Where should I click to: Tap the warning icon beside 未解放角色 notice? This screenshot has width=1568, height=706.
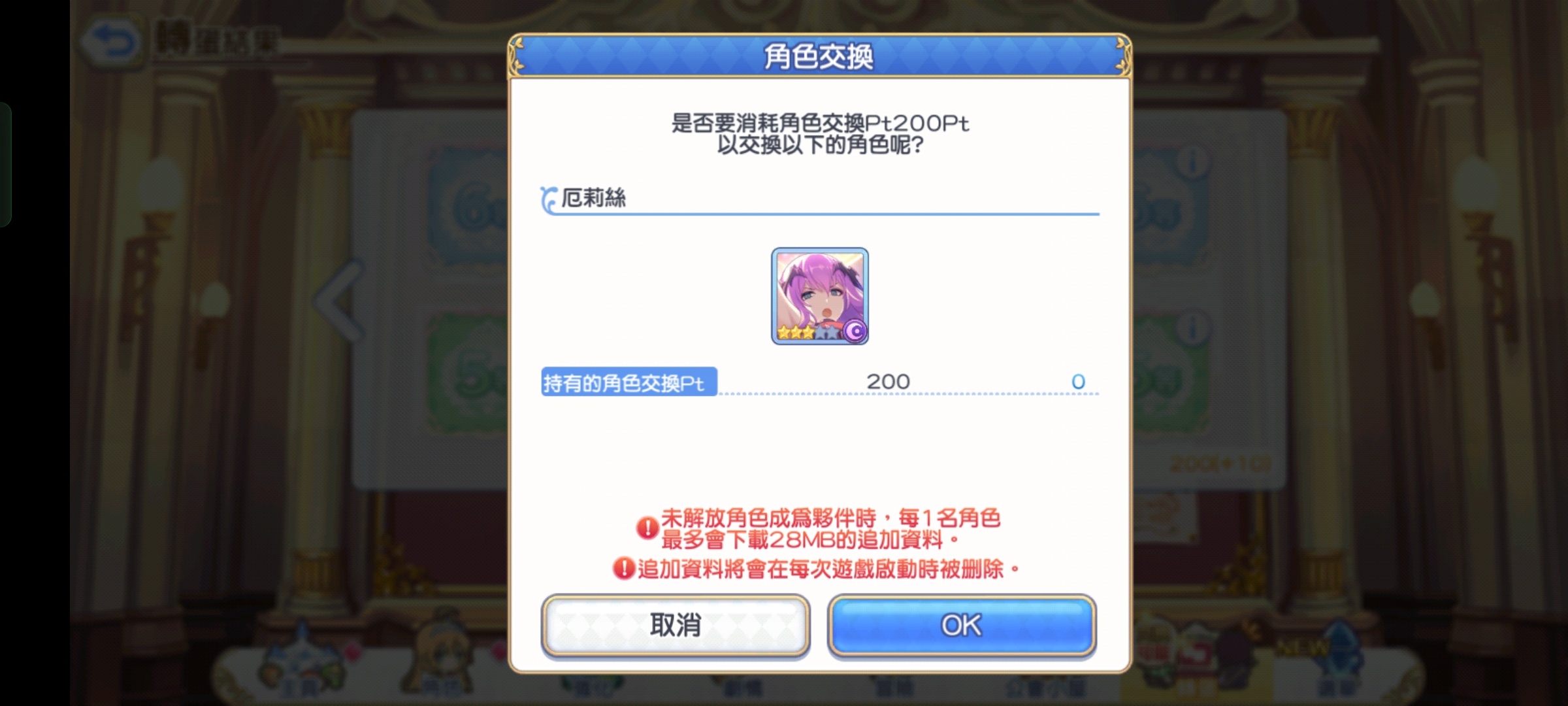click(x=647, y=528)
